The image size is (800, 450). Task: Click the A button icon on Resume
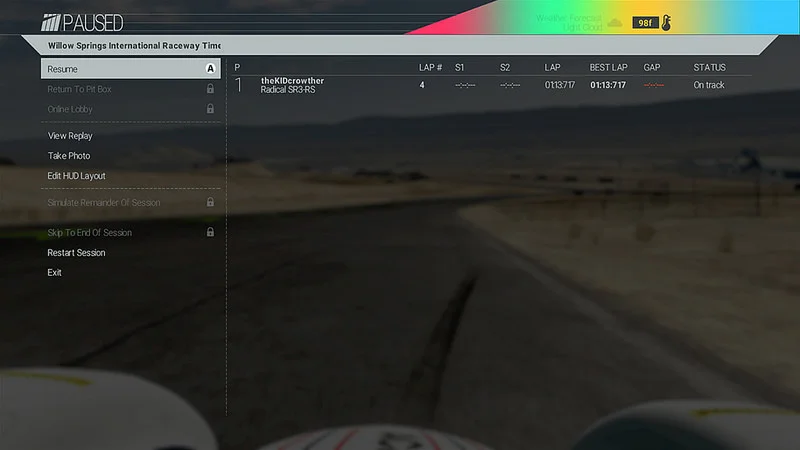[210, 68]
